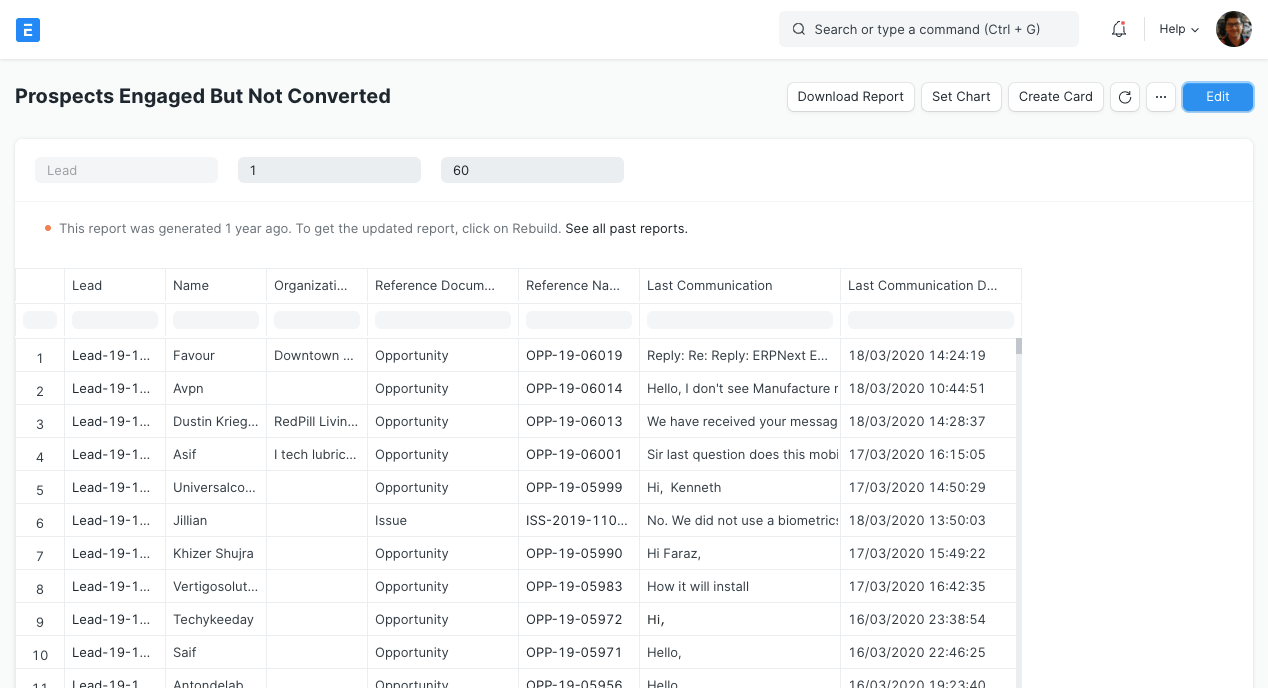Click the Edit button
Image resolution: width=1268 pixels, height=688 pixels.
1217,96
